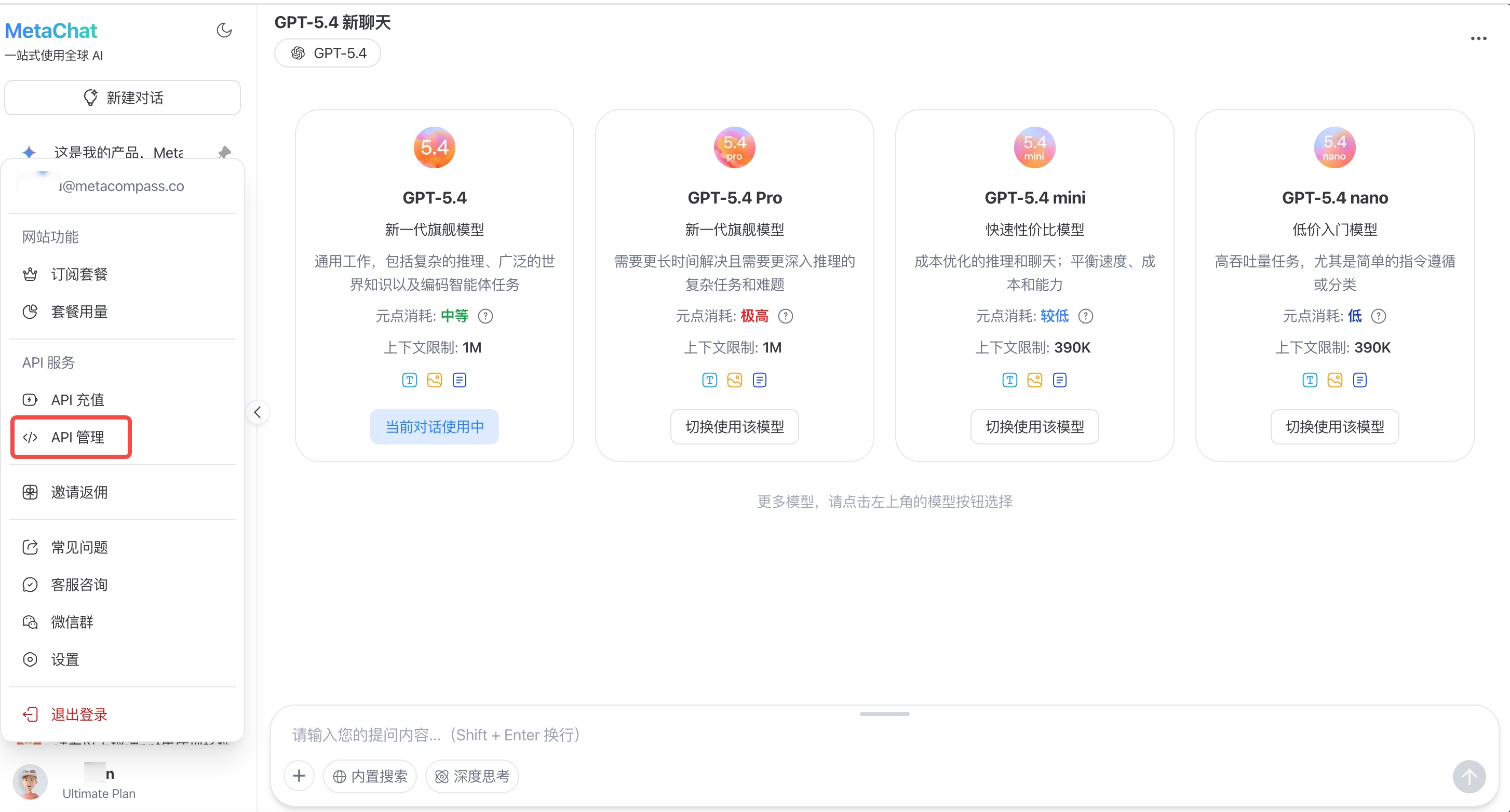The height and width of the screenshot is (812, 1510).
Task: Click the Ultimate Plan label
Action: pos(99,794)
